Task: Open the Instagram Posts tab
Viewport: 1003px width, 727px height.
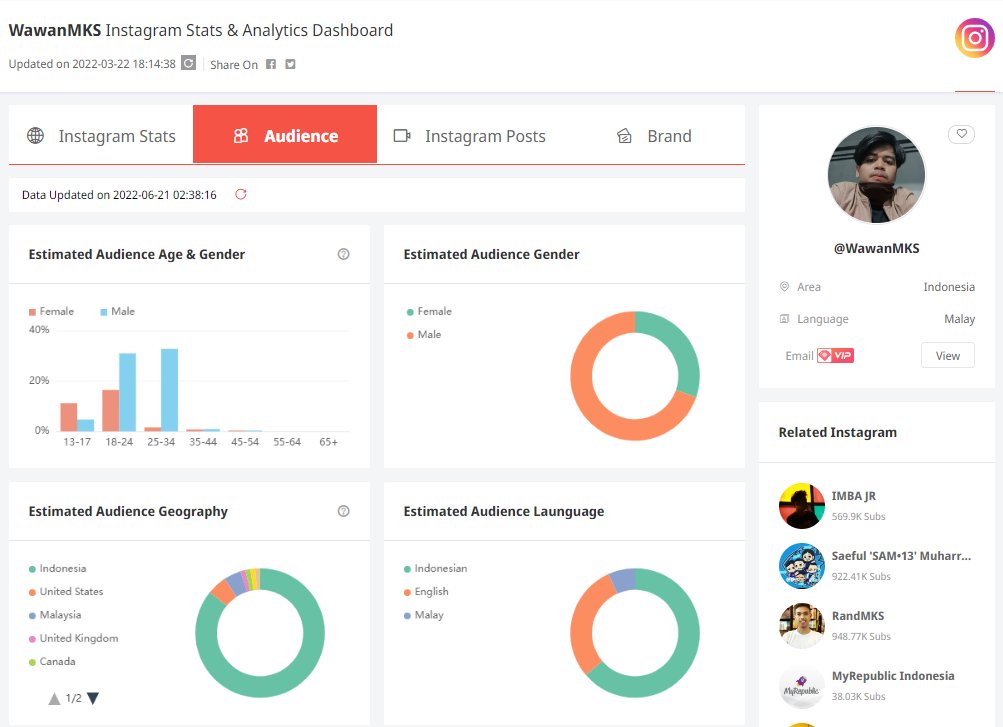Action: tap(469, 134)
